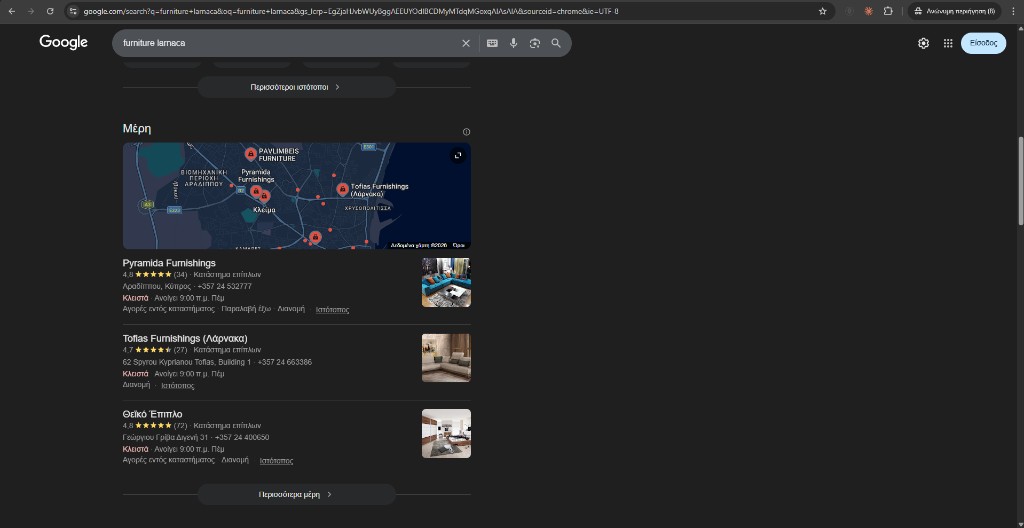1024x528 pixels.
Task: Open the info icon next to Μέρη
Action: point(466,132)
